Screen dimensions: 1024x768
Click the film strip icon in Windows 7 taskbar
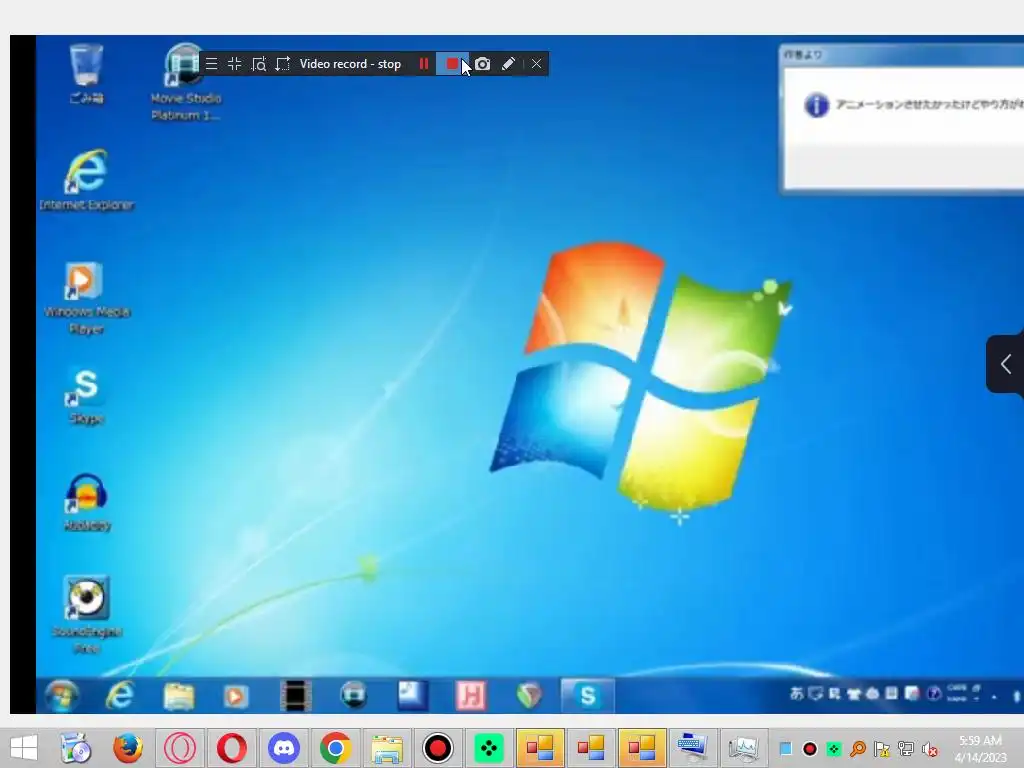(x=295, y=696)
